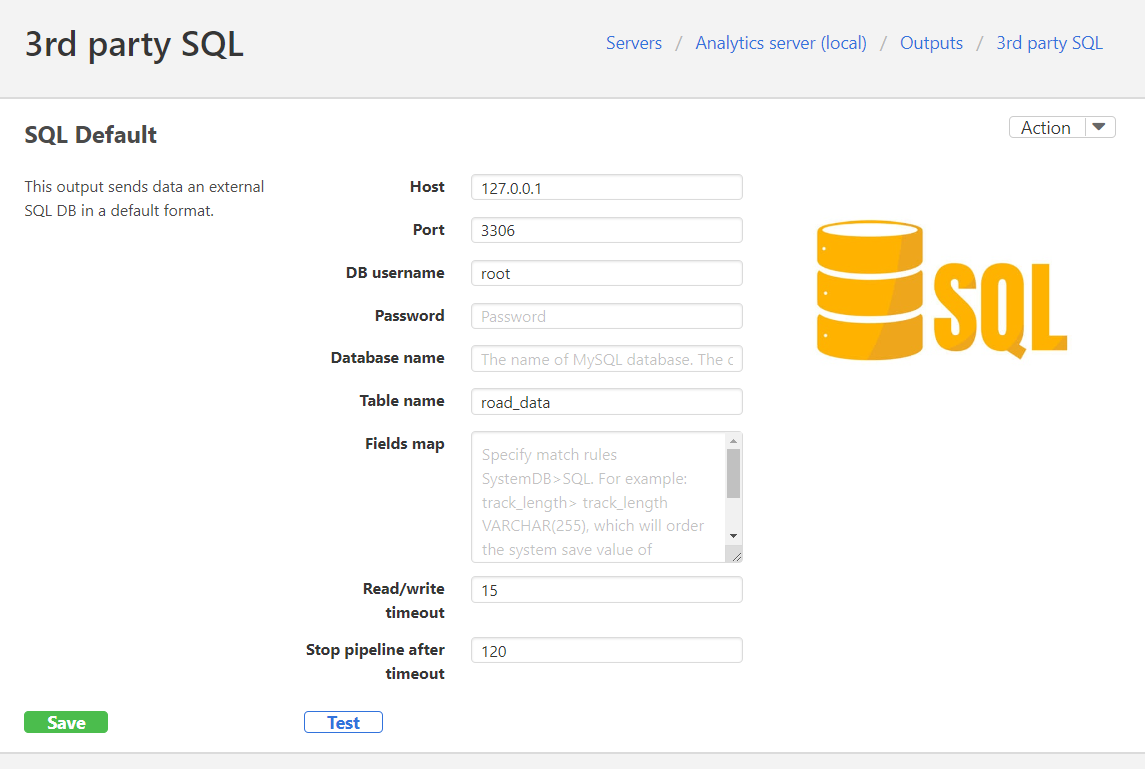Click the Host label
The image size is (1145, 769).
pos(427,187)
